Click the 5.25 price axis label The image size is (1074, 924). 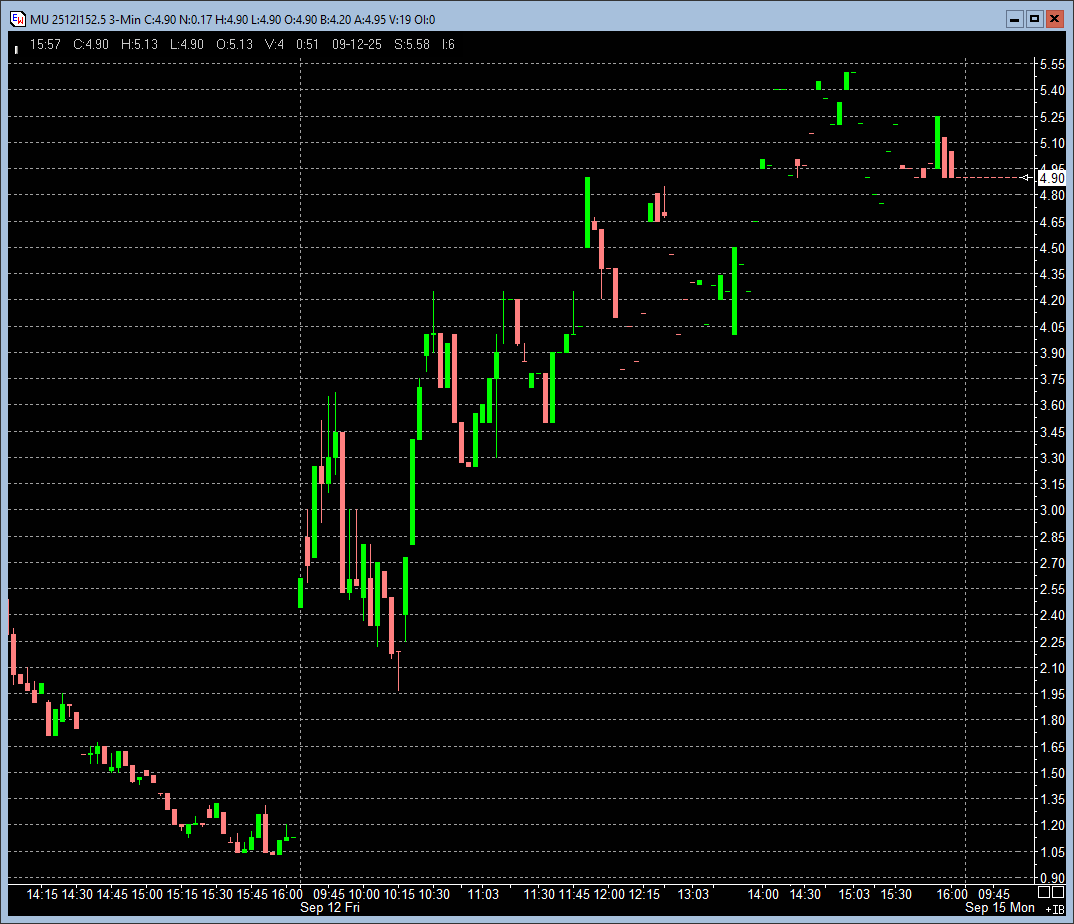pos(1052,117)
